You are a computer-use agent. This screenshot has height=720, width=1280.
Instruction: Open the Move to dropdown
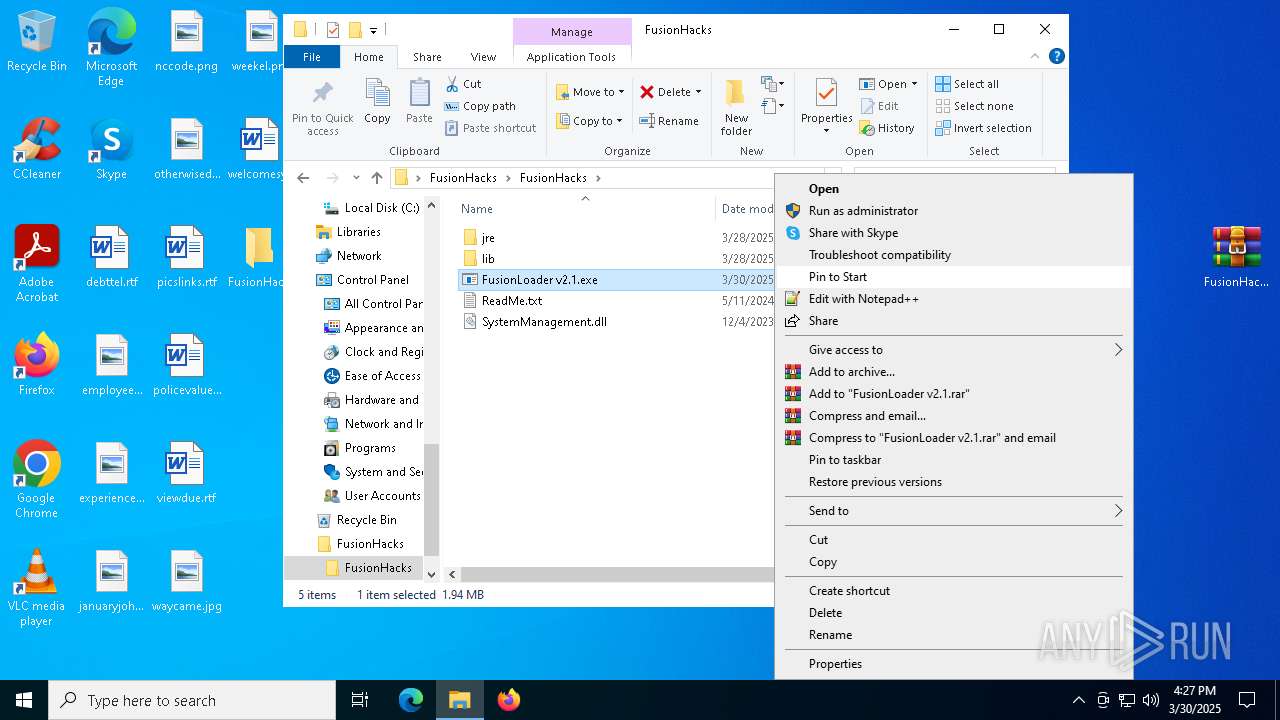590,92
